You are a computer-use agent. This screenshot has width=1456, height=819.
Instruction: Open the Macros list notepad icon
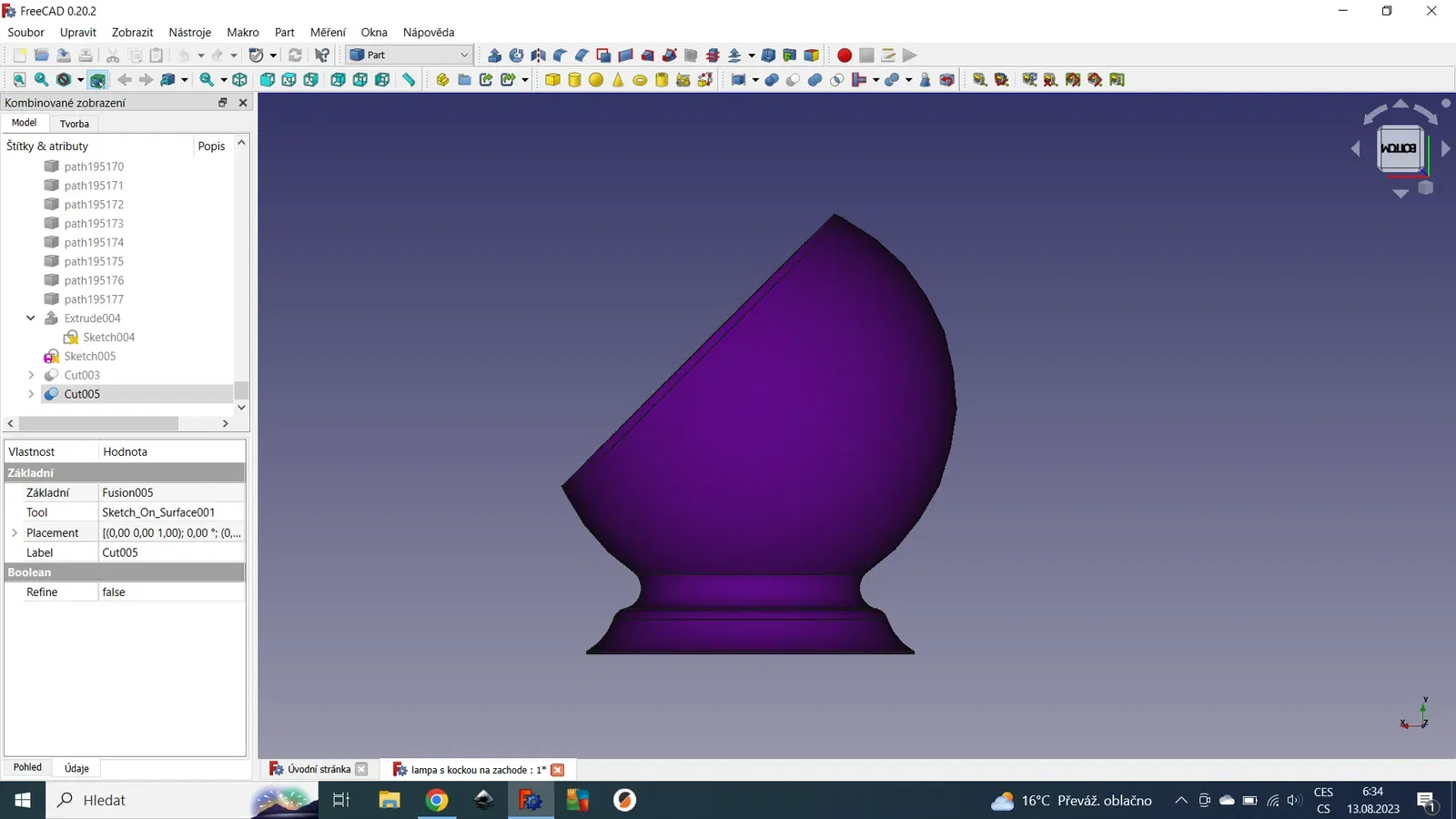[888, 56]
